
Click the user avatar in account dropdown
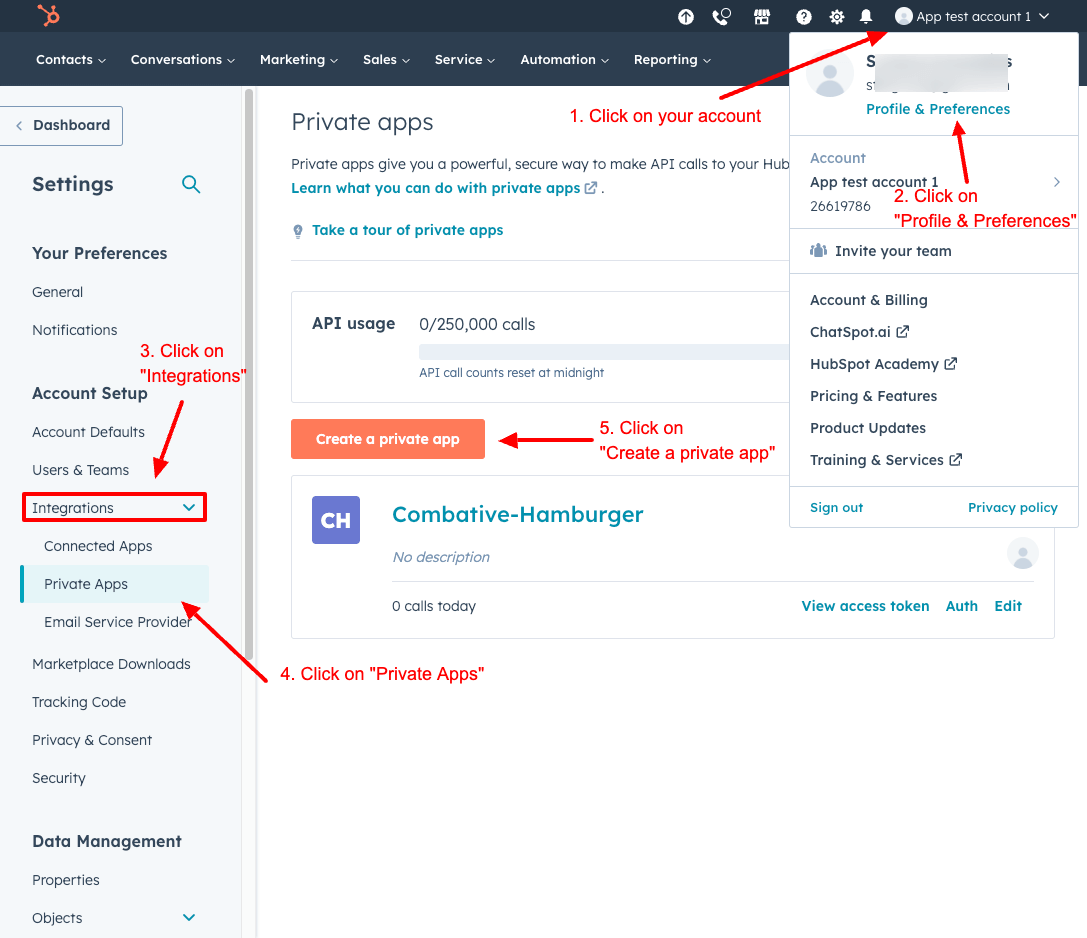coord(830,74)
